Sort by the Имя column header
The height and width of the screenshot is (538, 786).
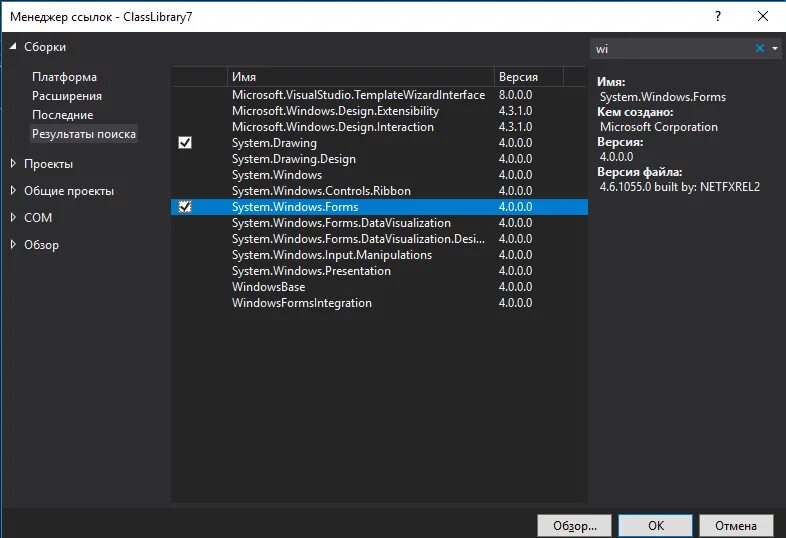(360, 77)
